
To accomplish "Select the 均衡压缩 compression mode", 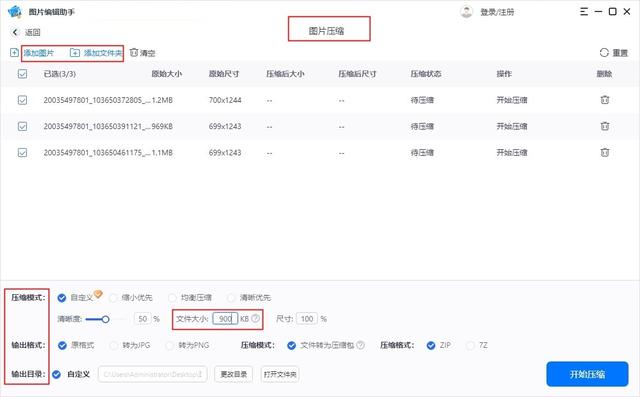I will coord(173,298).
